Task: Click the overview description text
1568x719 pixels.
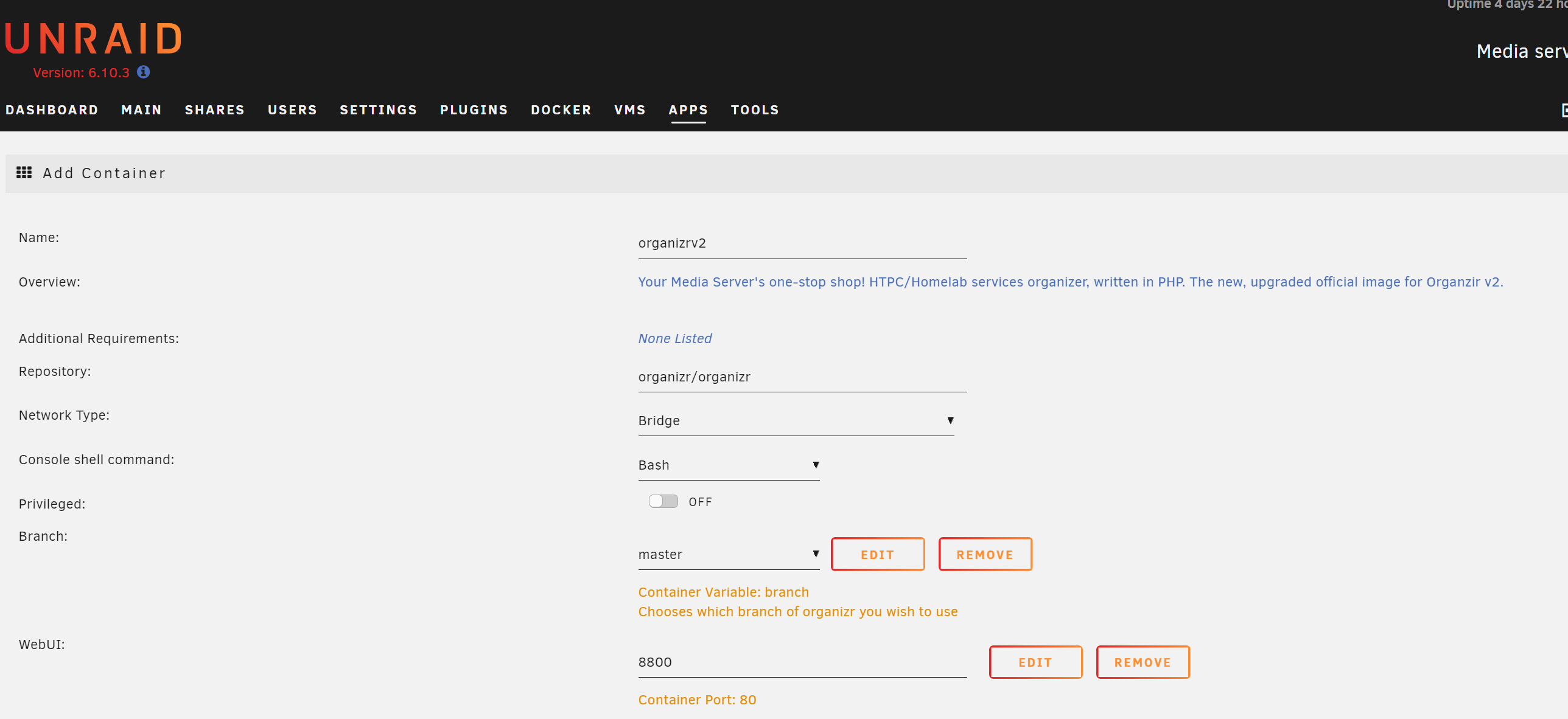Action: (x=1070, y=282)
